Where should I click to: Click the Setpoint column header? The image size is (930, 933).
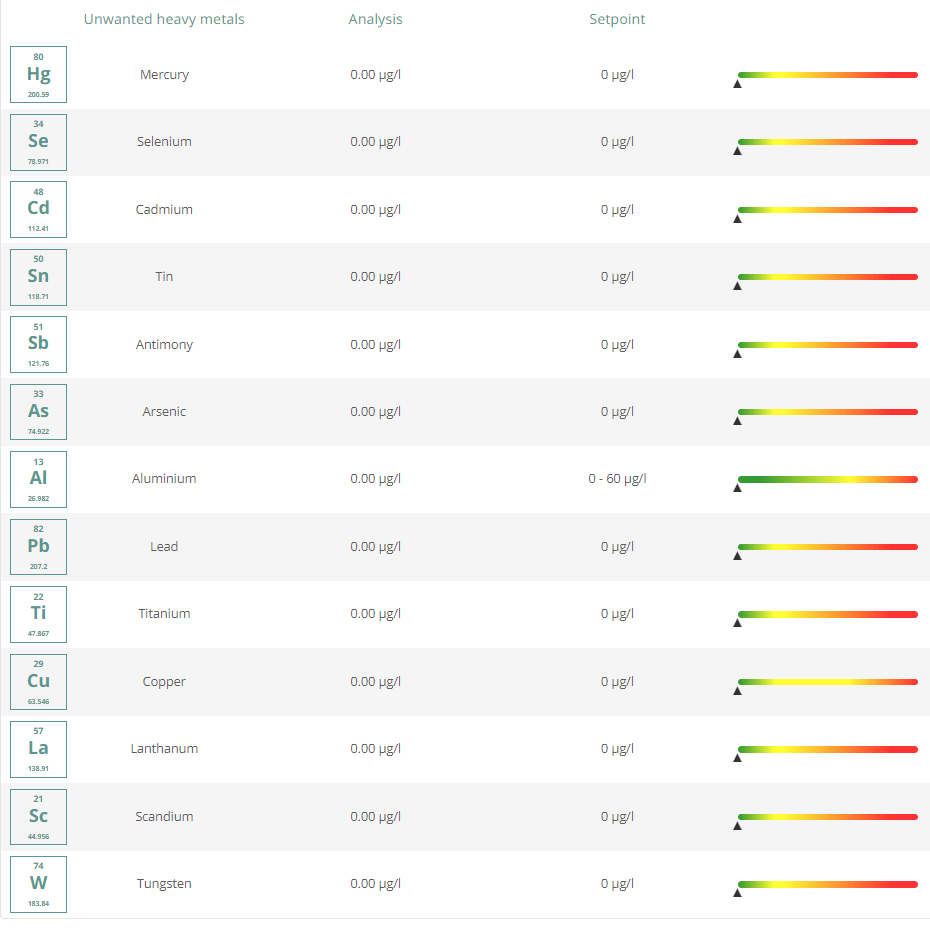coord(617,19)
